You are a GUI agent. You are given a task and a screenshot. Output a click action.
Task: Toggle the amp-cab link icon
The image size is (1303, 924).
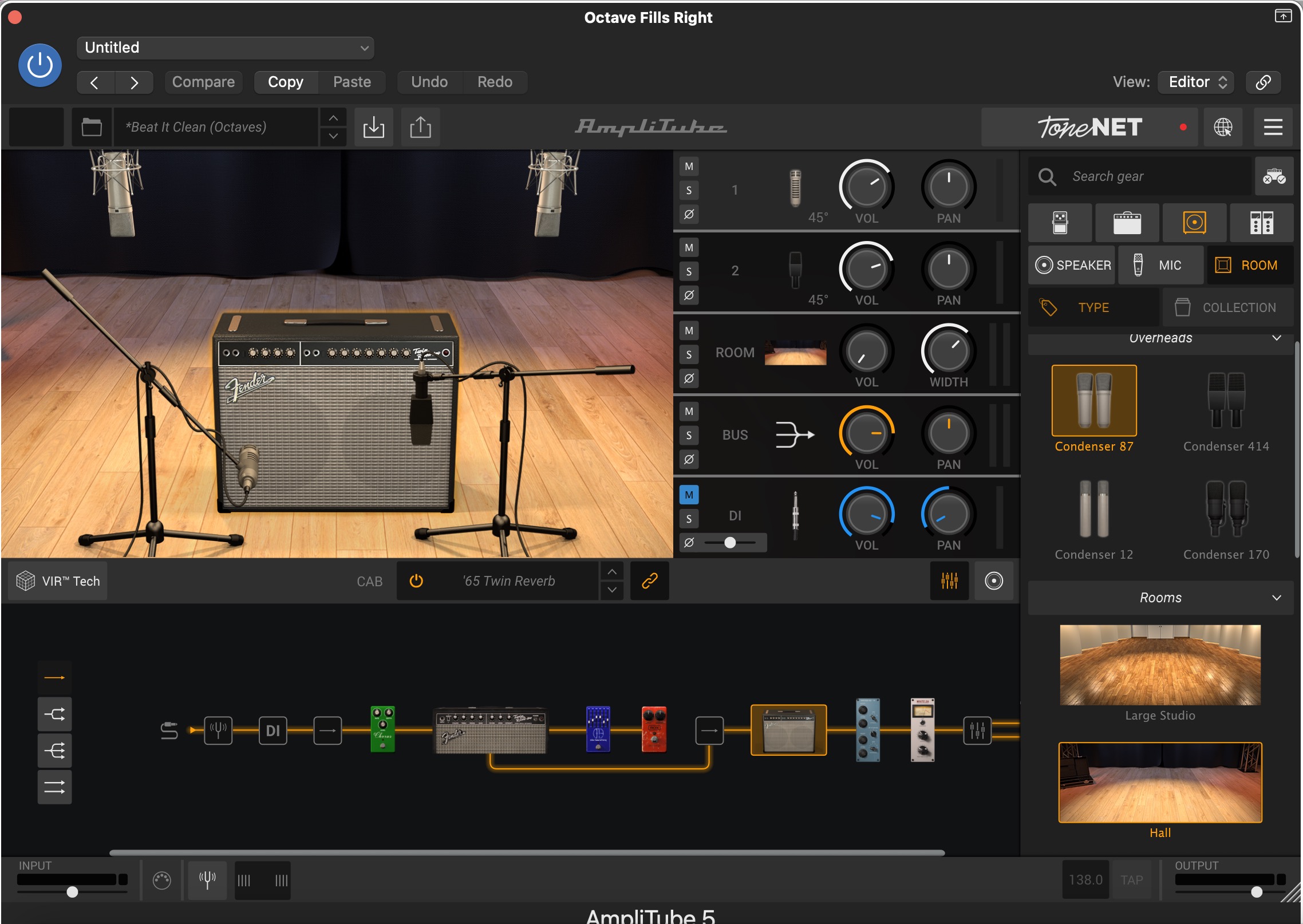pyautogui.click(x=650, y=581)
